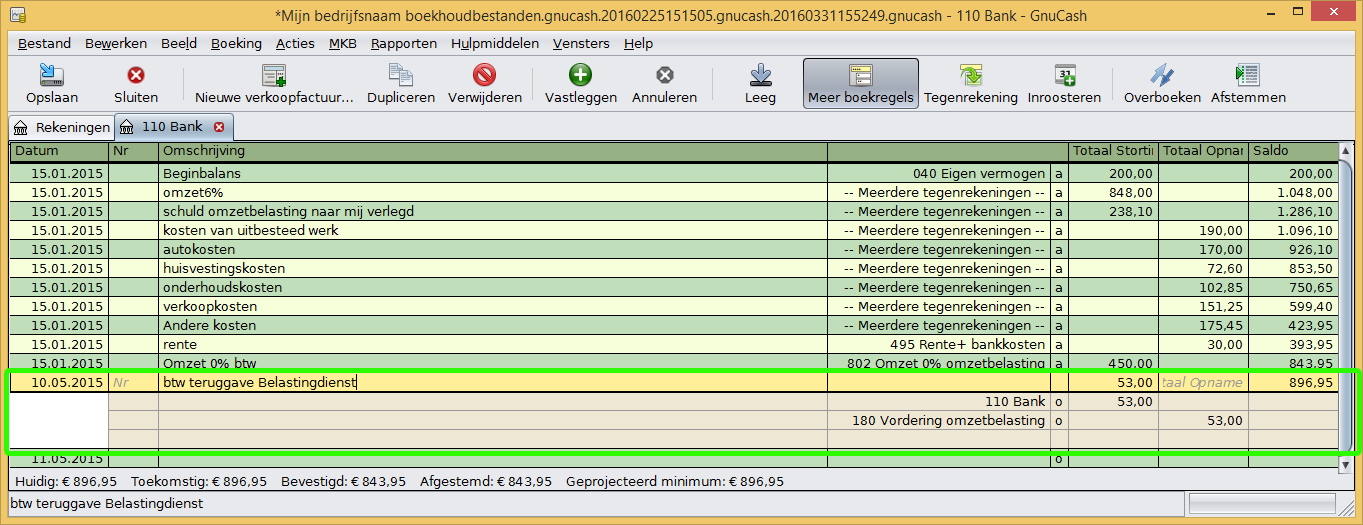Select 'schuld omzetbelasting naar mij verlegd' row

[674, 211]
